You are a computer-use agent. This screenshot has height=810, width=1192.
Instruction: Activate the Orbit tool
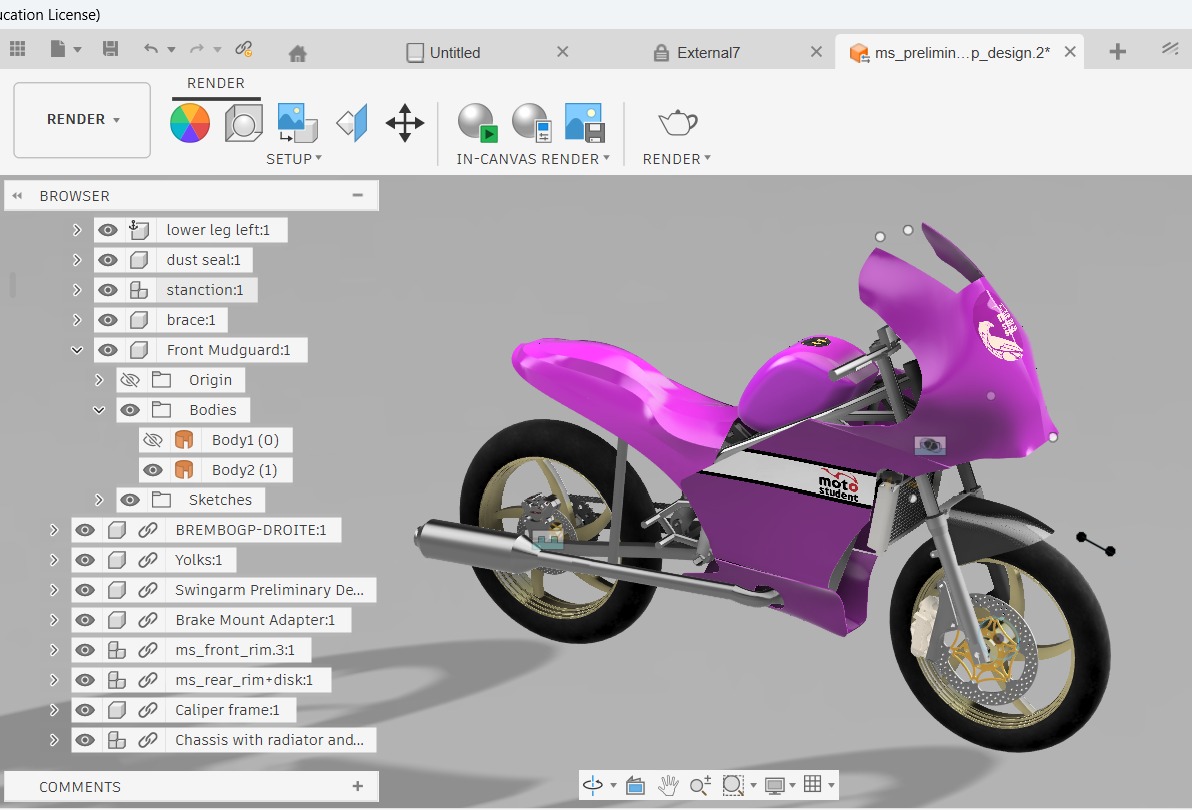592,786
